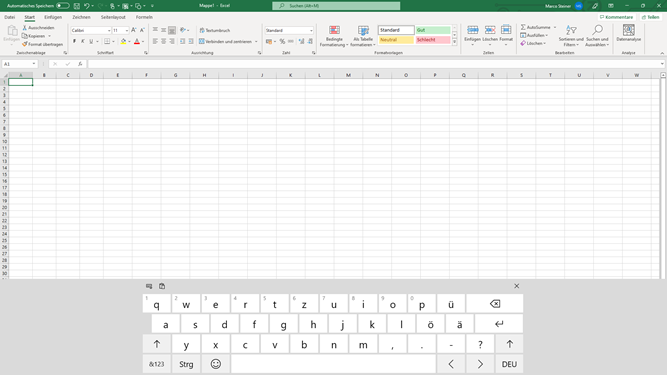Switch keyboard to &123 symbols
Viewport: 667px width, 375px height.
[x=157, y=364]
